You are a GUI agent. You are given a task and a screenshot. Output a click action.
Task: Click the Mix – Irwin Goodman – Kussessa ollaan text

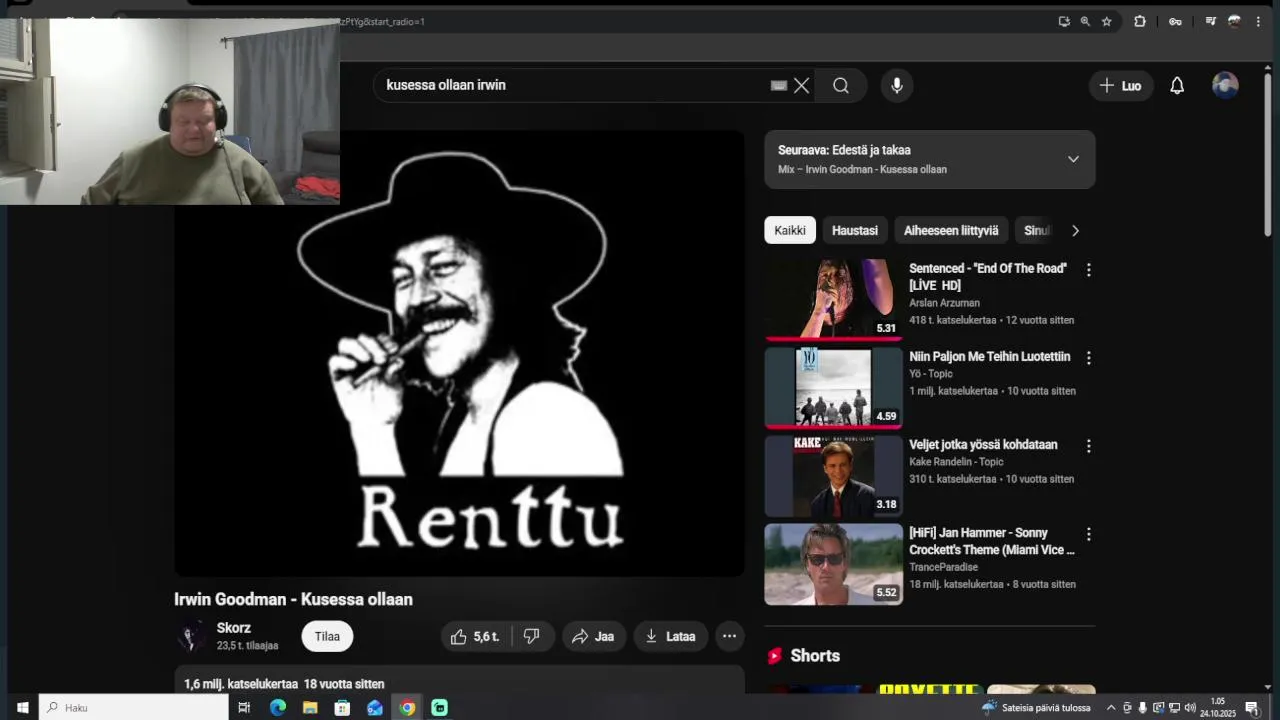click(862, 170)
